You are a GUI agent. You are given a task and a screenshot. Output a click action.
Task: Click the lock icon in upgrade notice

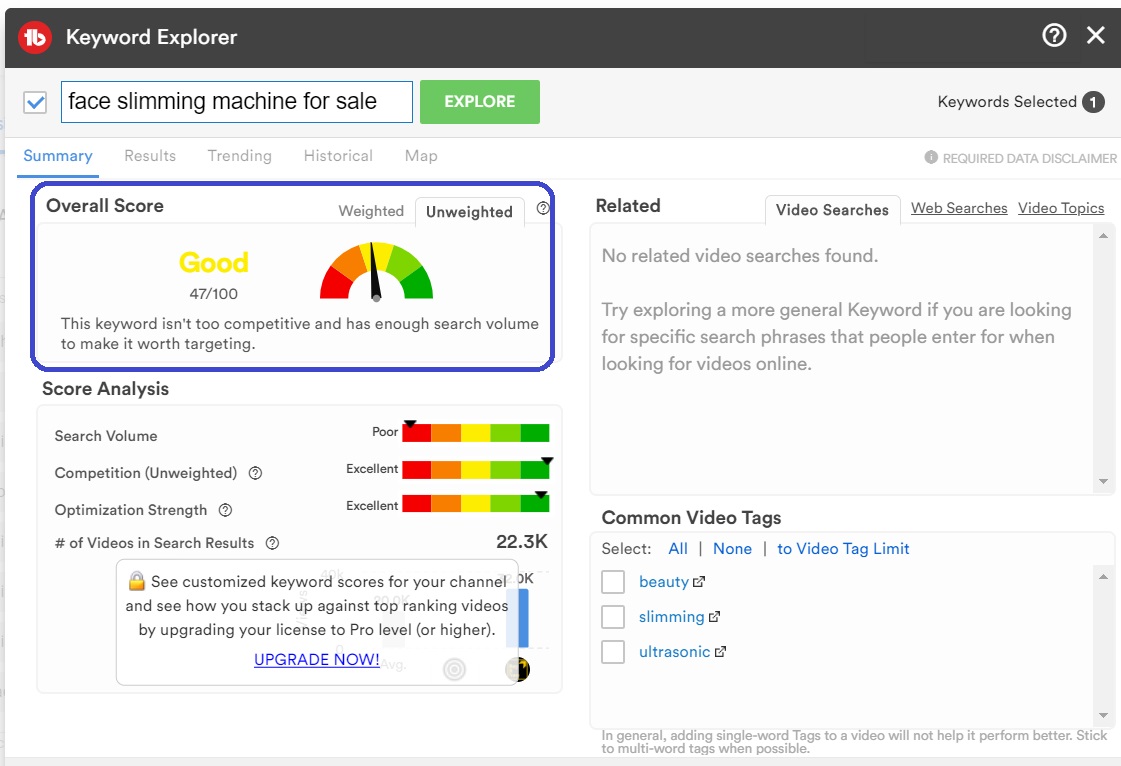click(137, 581)
